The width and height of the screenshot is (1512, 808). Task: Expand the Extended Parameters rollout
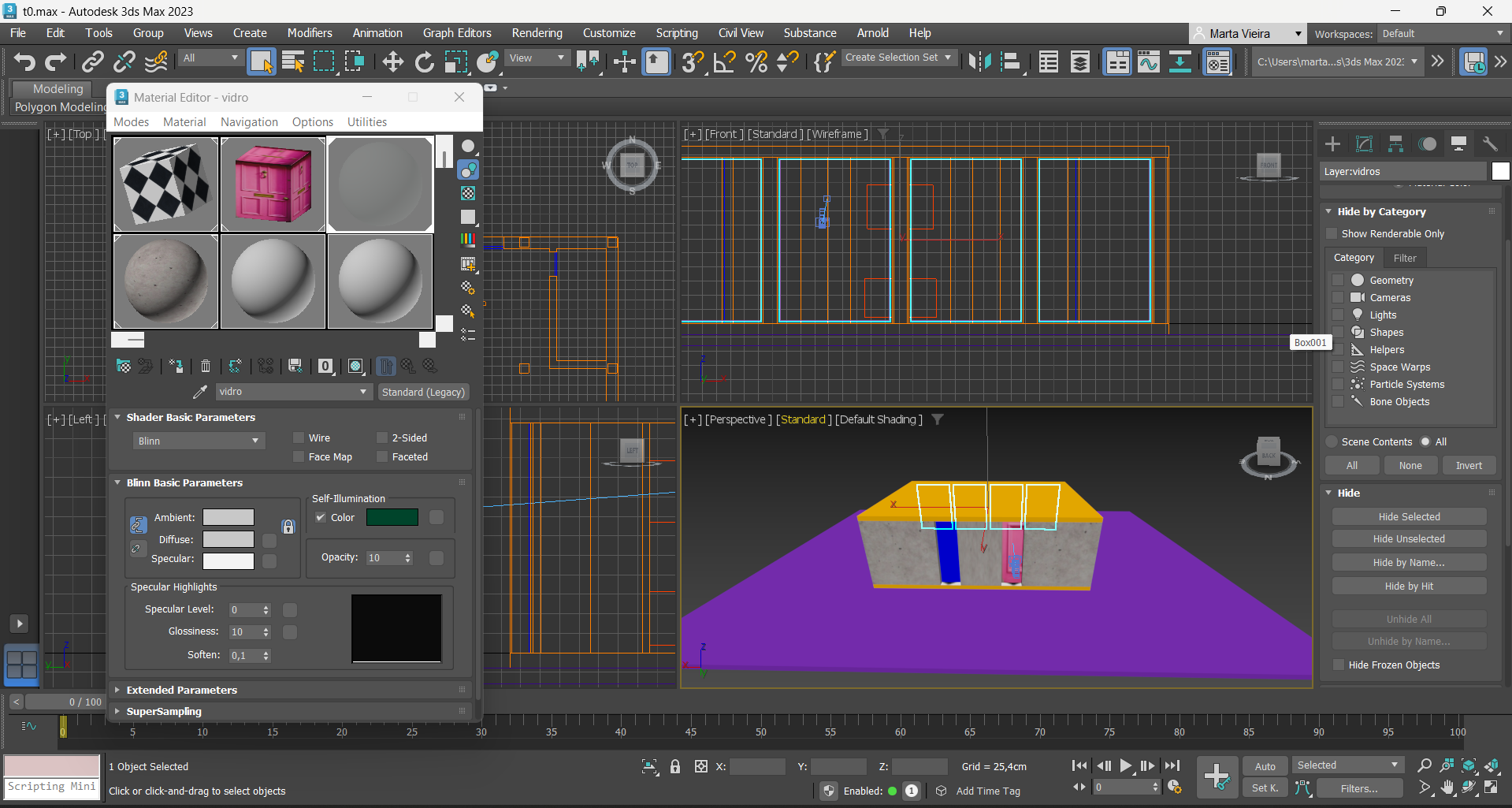pos(182,690)
